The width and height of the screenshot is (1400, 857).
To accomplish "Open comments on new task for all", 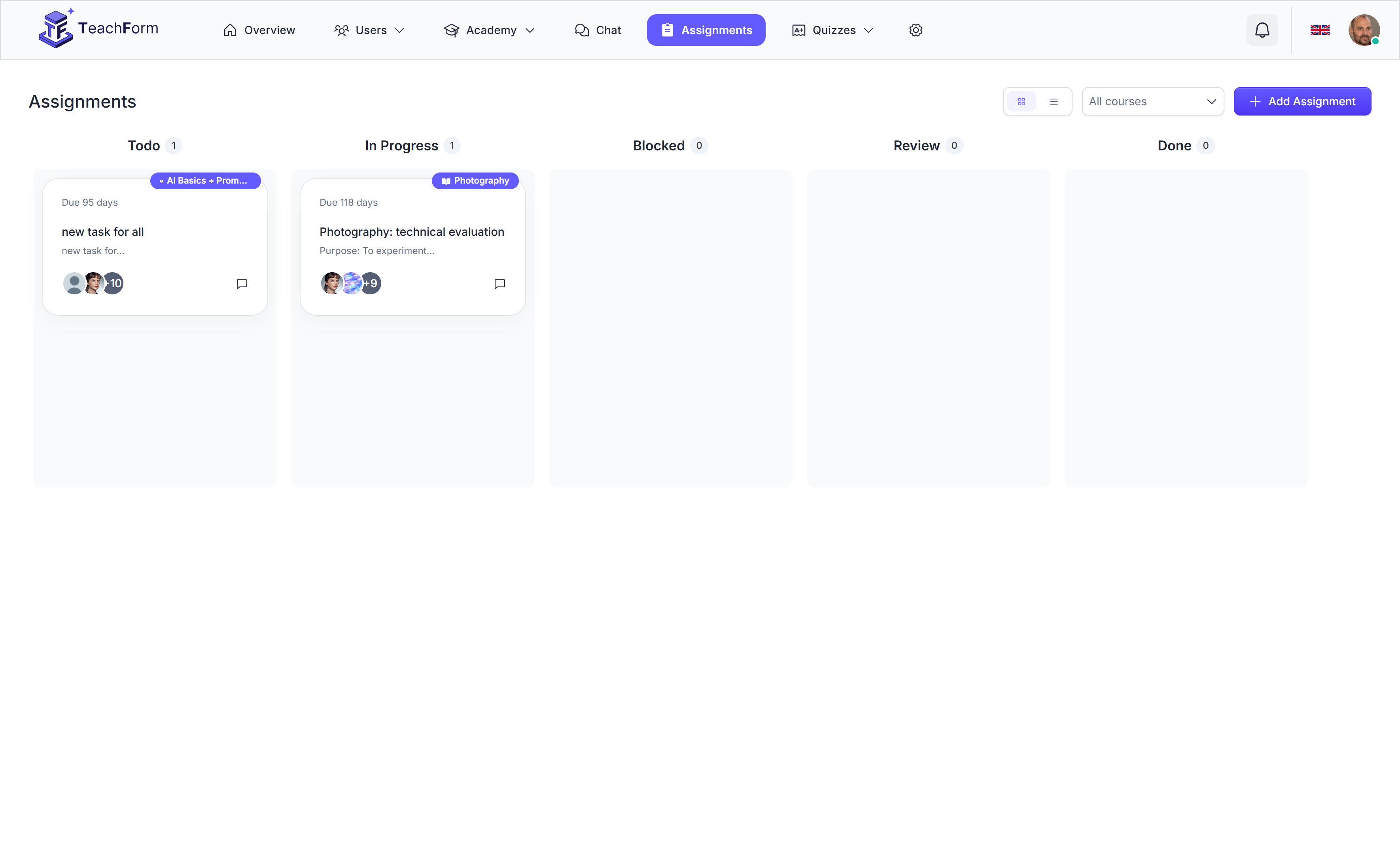I will click(242, 284).
